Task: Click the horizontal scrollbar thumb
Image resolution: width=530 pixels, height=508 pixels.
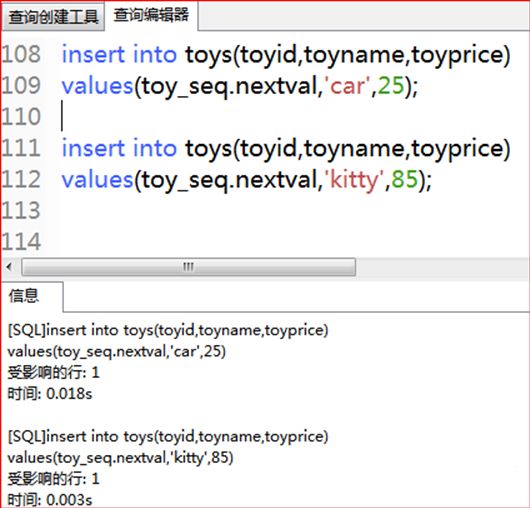Action: pos(189,267)
